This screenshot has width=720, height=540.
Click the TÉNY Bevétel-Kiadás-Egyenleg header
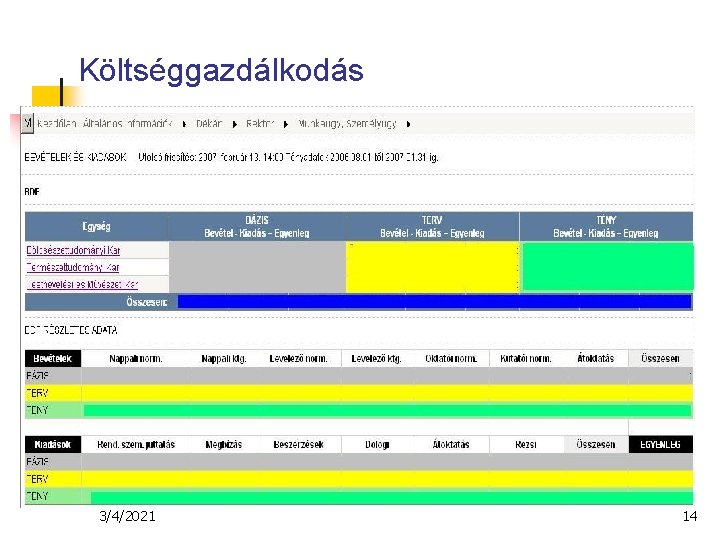point(606,226)
